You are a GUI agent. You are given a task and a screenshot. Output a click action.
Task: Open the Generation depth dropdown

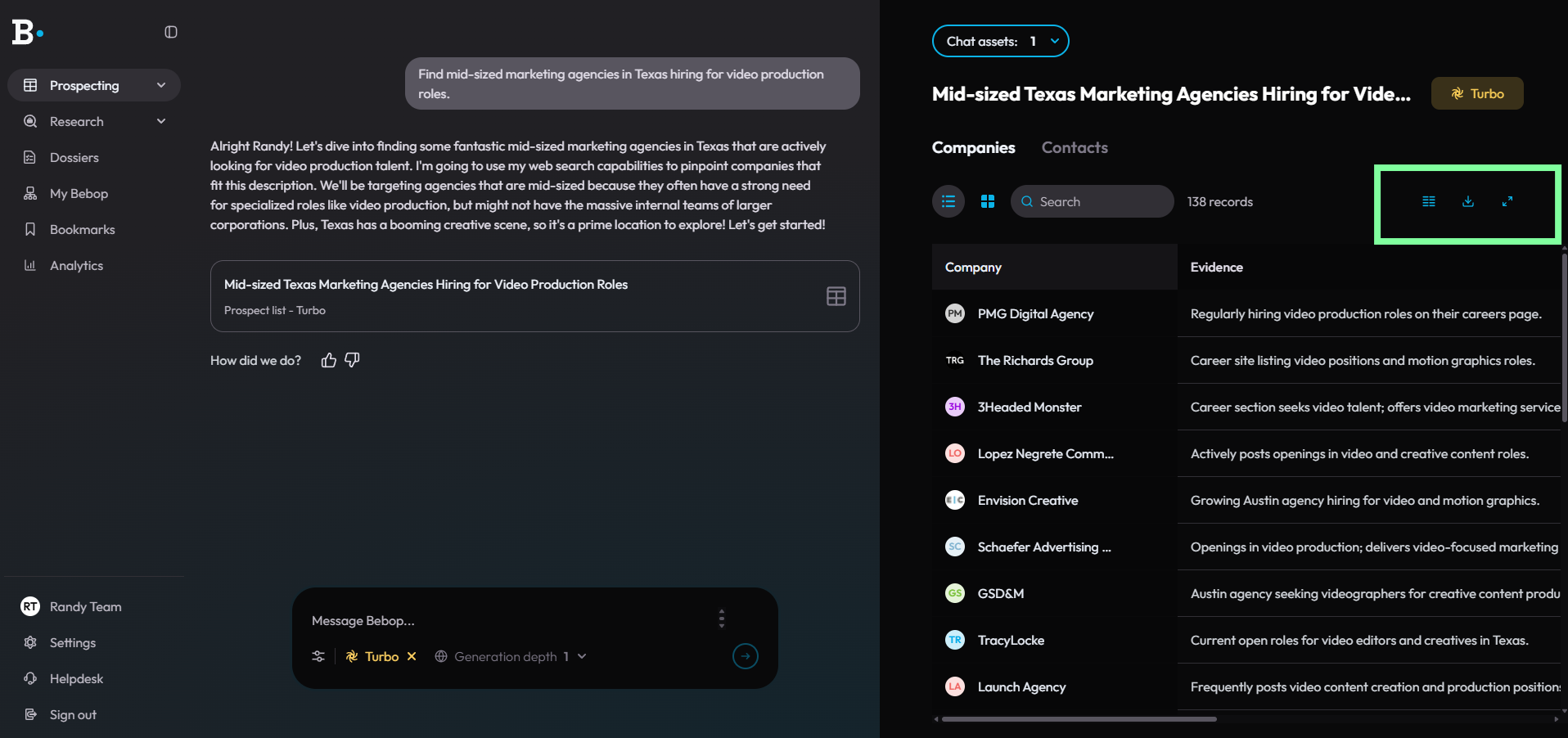[510, 656]
